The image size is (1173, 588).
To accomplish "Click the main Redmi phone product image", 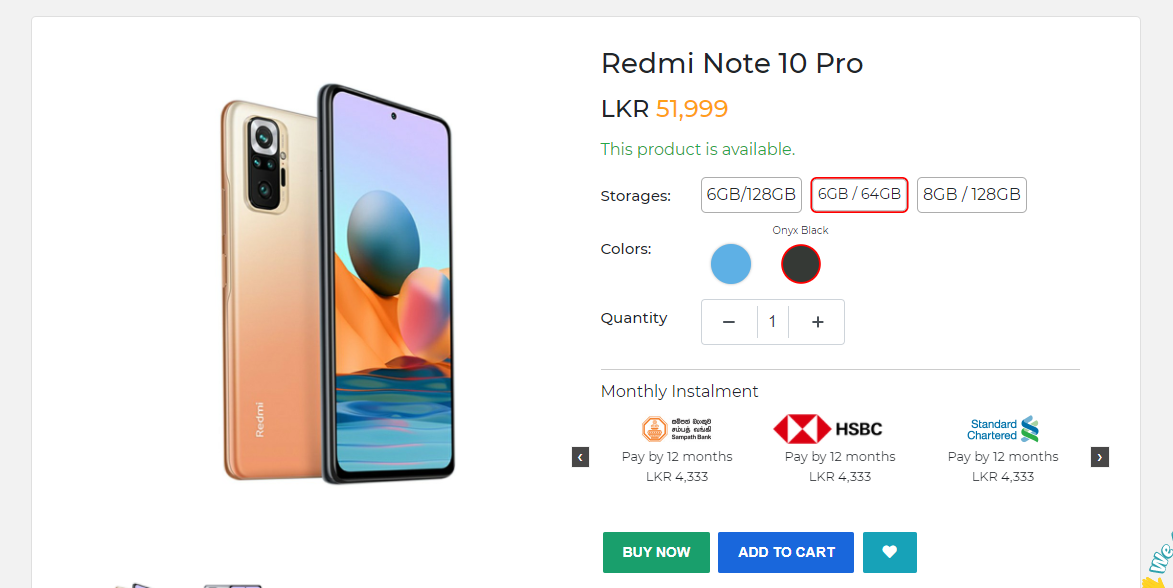I will [x=338, y=284].
